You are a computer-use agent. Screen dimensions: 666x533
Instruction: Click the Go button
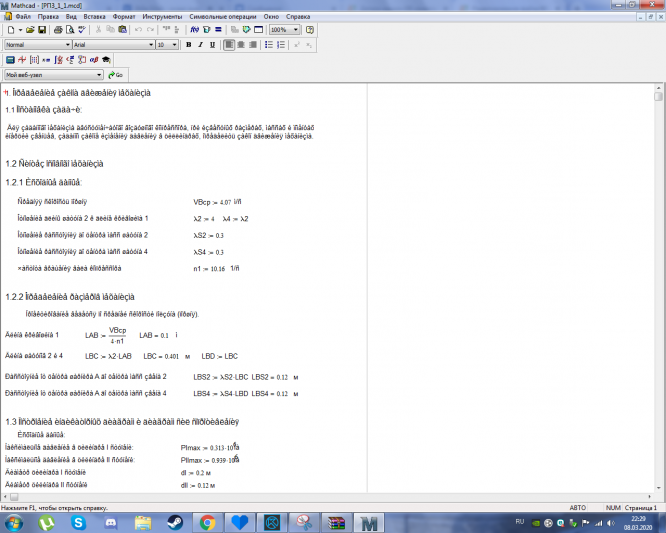[x=116, y=75]
